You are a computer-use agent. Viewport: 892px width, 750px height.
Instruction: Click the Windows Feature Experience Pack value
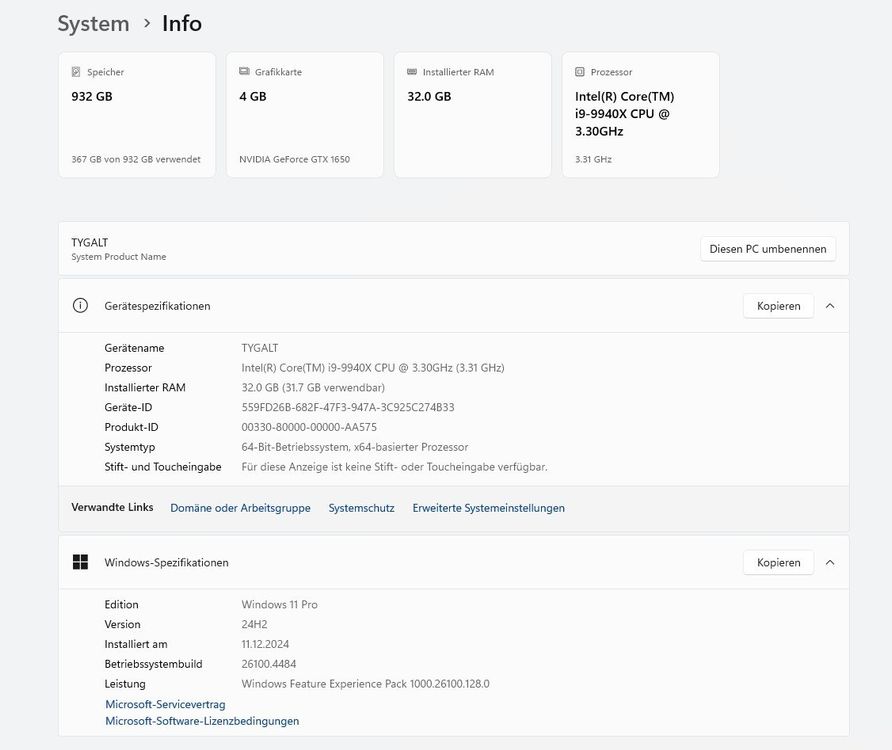(365, 683)
